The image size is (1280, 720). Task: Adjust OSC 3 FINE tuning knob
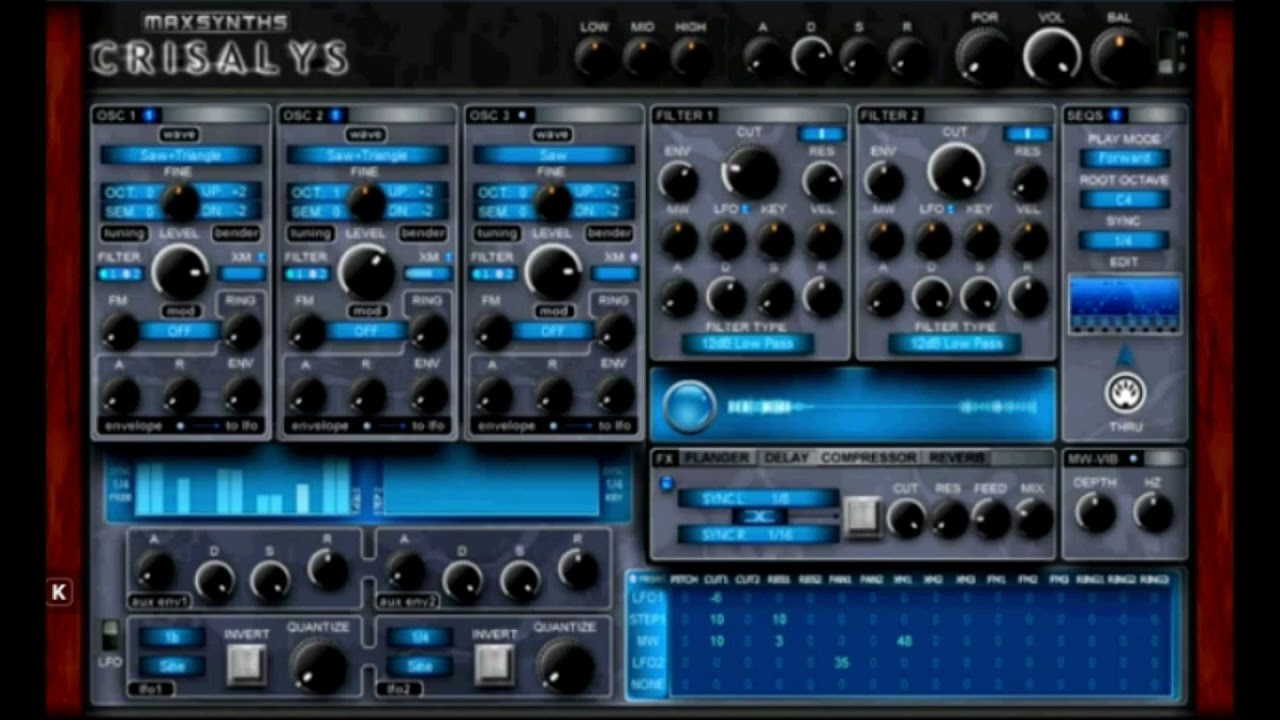[553, 201]
